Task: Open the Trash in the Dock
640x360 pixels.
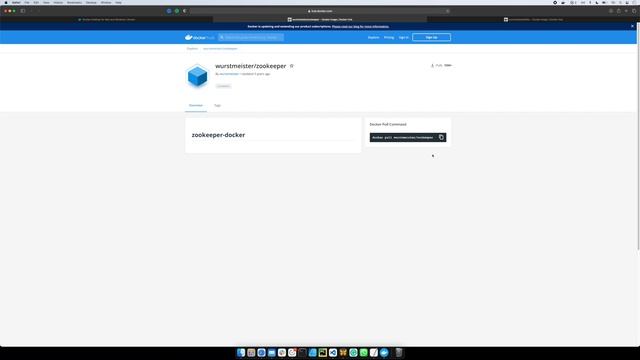Action: [399, 353]
